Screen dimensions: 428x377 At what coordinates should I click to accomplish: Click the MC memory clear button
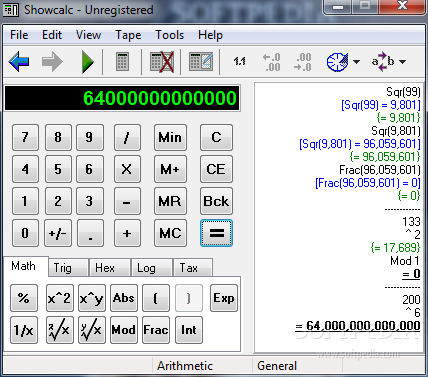tap(170, 233)
